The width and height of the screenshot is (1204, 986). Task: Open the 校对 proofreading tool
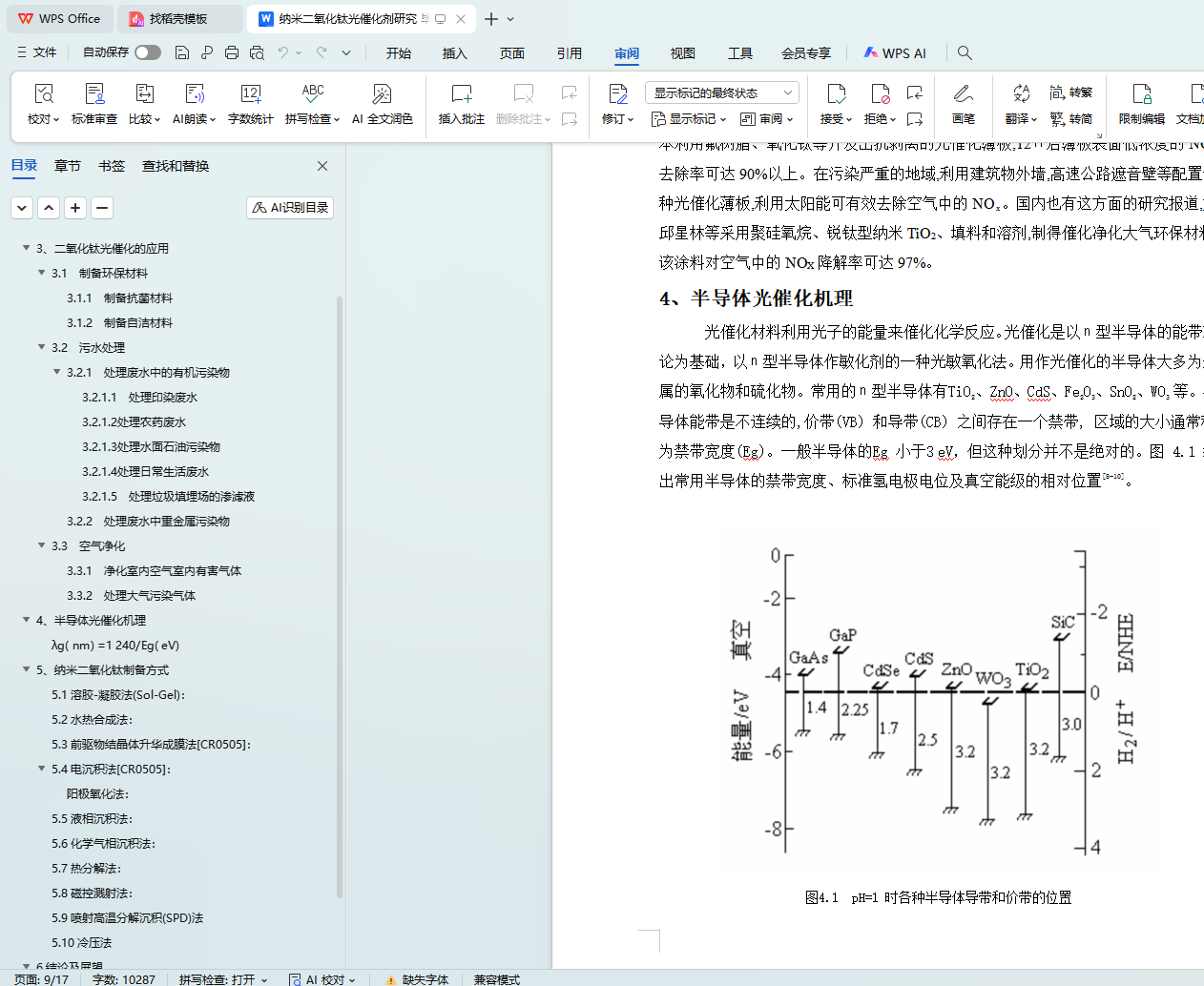coord(43,104)
